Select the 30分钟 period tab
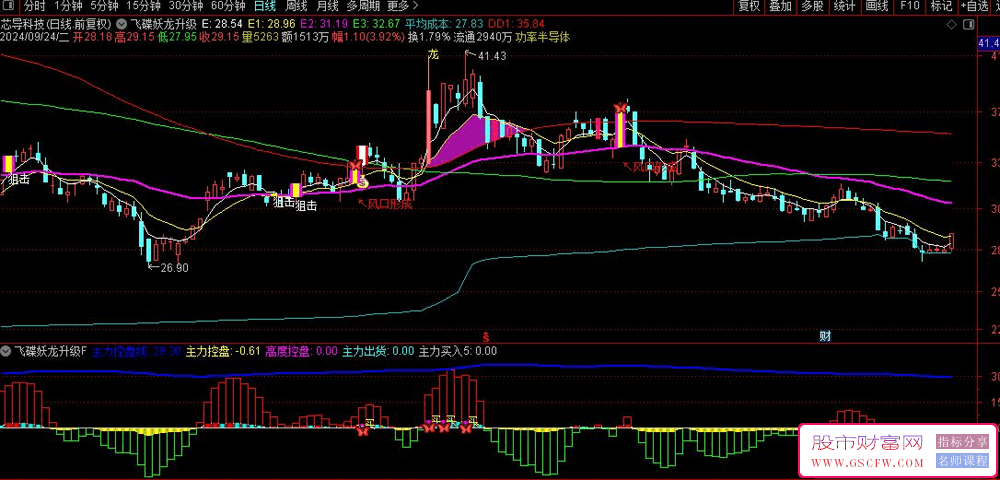 (185, 6)
